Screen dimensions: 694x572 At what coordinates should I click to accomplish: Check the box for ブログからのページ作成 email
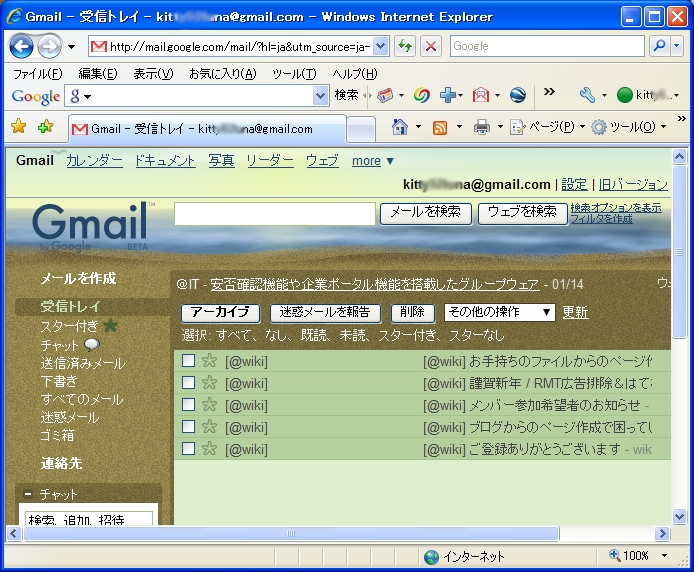(x=189, y=426)
